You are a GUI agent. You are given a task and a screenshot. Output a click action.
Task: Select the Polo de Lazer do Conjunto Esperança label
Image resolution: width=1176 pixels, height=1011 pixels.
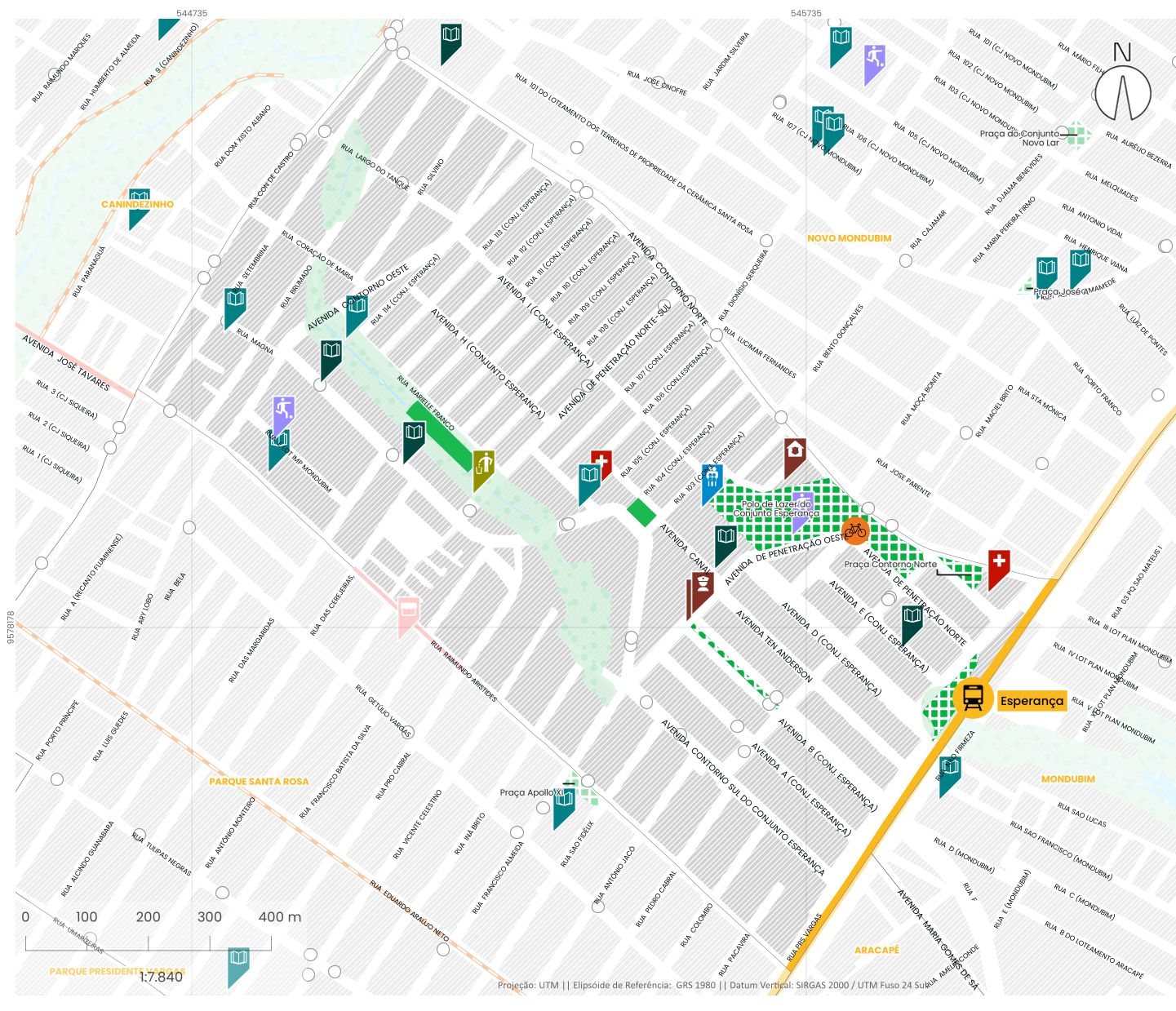click(x=775, y=508)
